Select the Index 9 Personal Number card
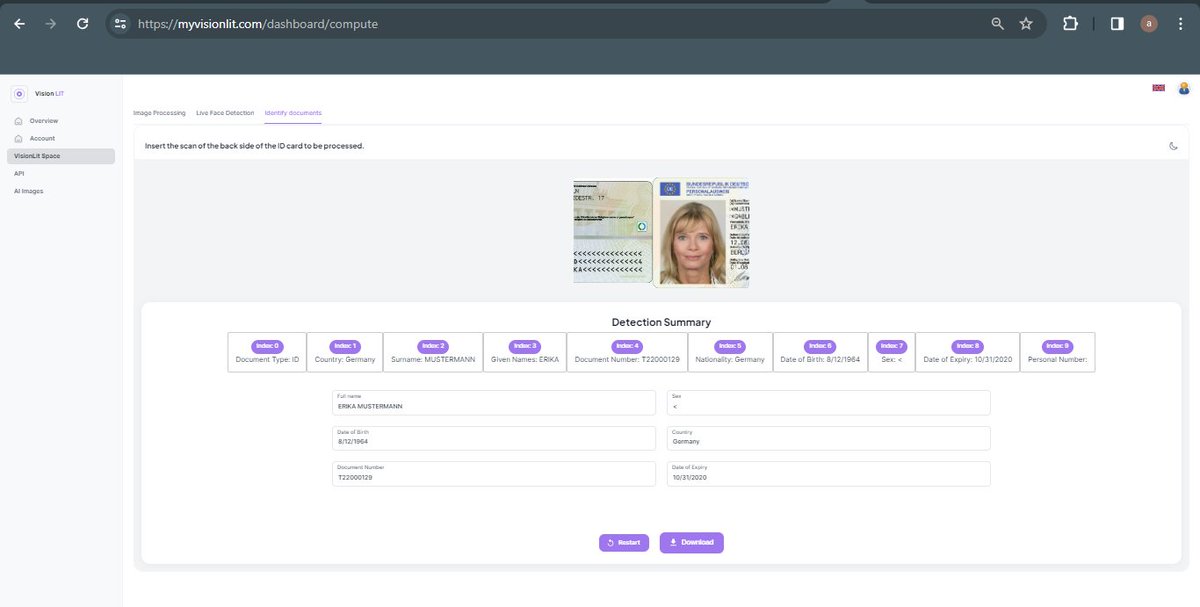The width and height of the screenshot is (1200, 607). click(1057, 352)
